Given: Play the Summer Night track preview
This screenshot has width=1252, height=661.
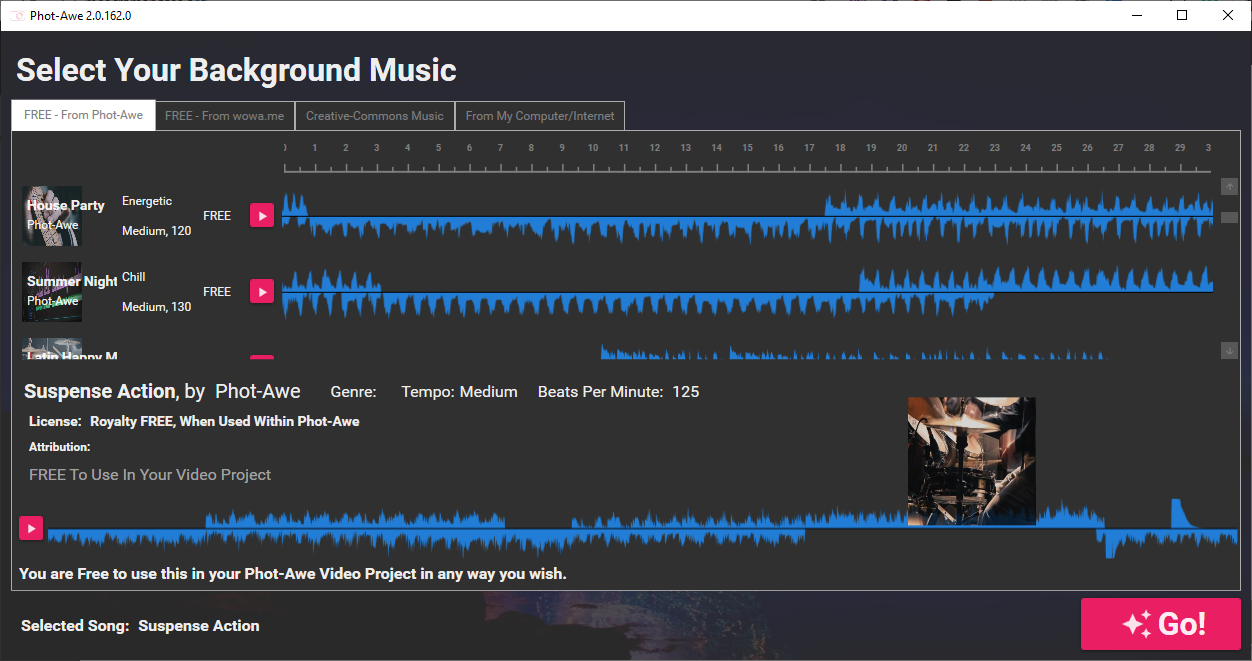Looking at the screenshot, I should [x=261, y=291].
